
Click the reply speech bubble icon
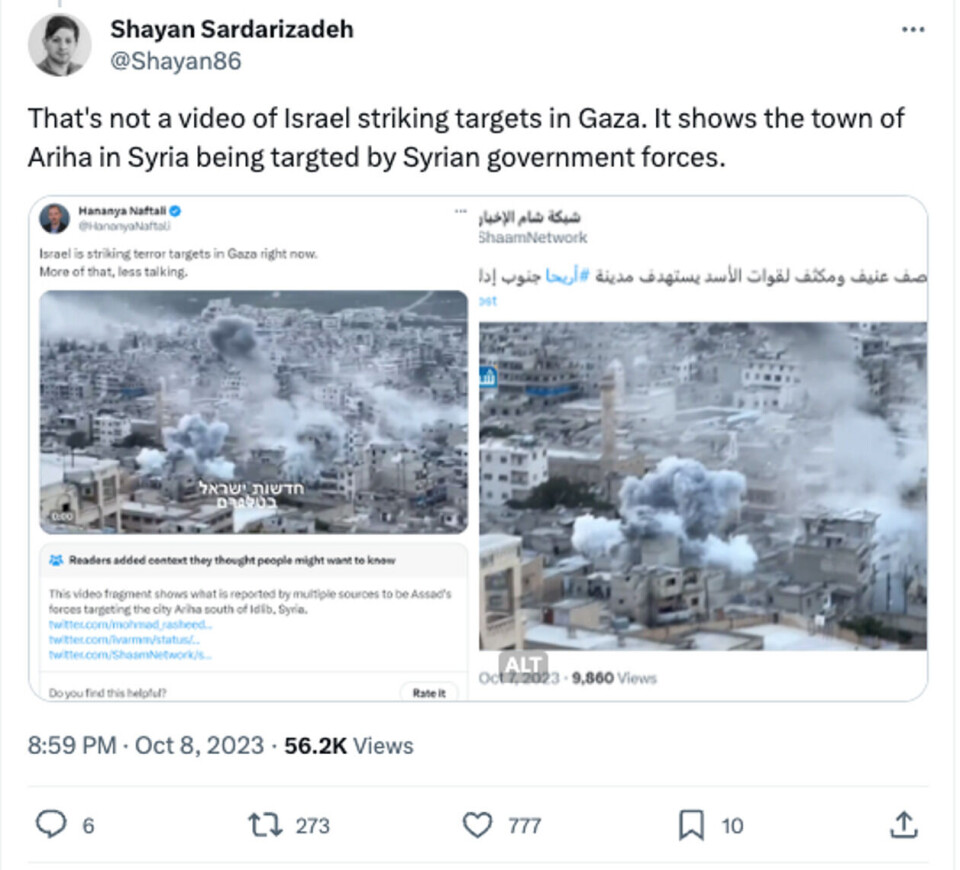pos(51,824)
